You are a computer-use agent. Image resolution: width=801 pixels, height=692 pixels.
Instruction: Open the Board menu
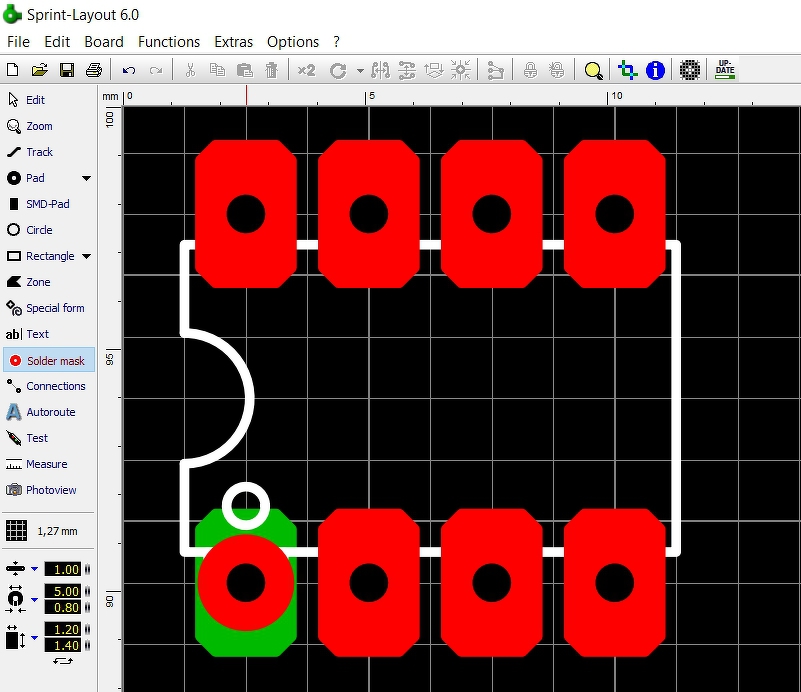tap(104, 42)
